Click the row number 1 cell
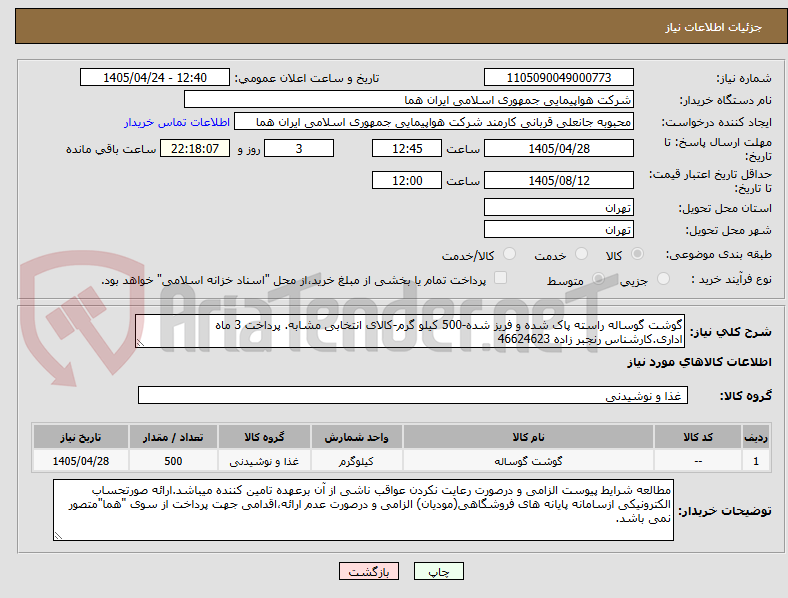Viewport: 788px width, 598px height. pos(756,461)
